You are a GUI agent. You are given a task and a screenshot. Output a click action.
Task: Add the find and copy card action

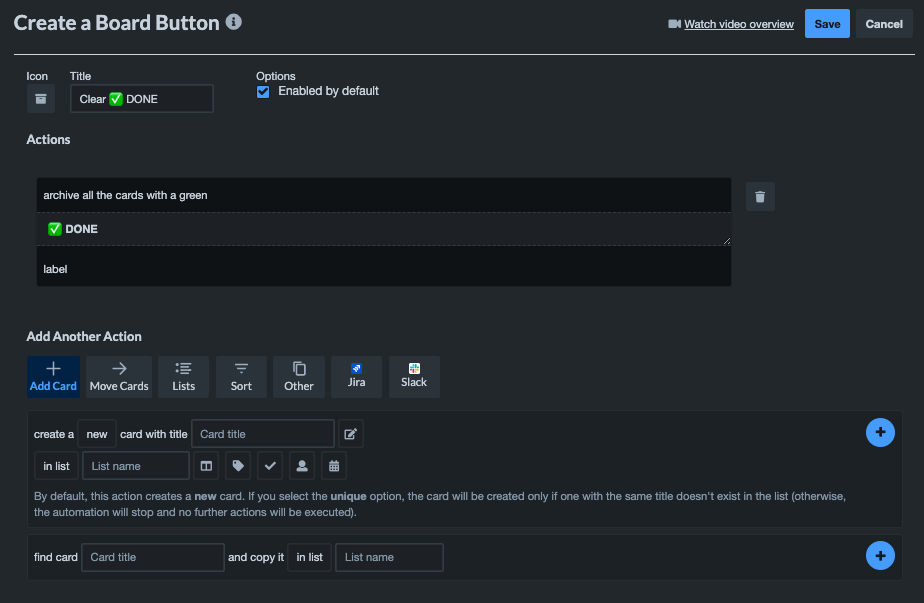click(880, 556)
